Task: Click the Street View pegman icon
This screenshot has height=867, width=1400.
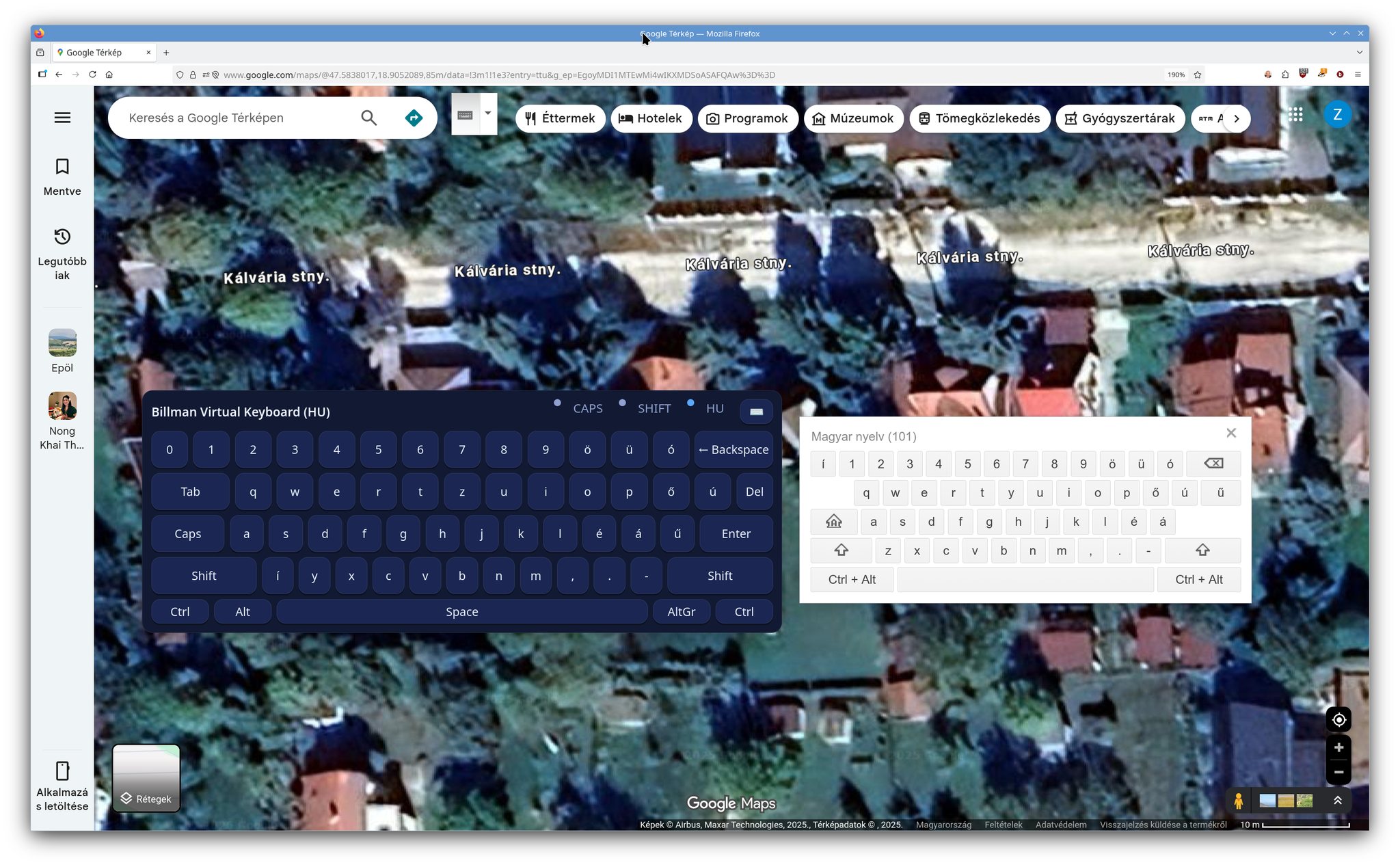Action: 1238,800
